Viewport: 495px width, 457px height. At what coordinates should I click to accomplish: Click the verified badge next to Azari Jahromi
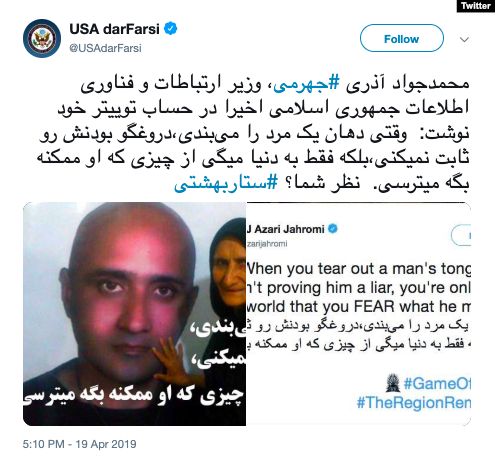tap(332, 229)
